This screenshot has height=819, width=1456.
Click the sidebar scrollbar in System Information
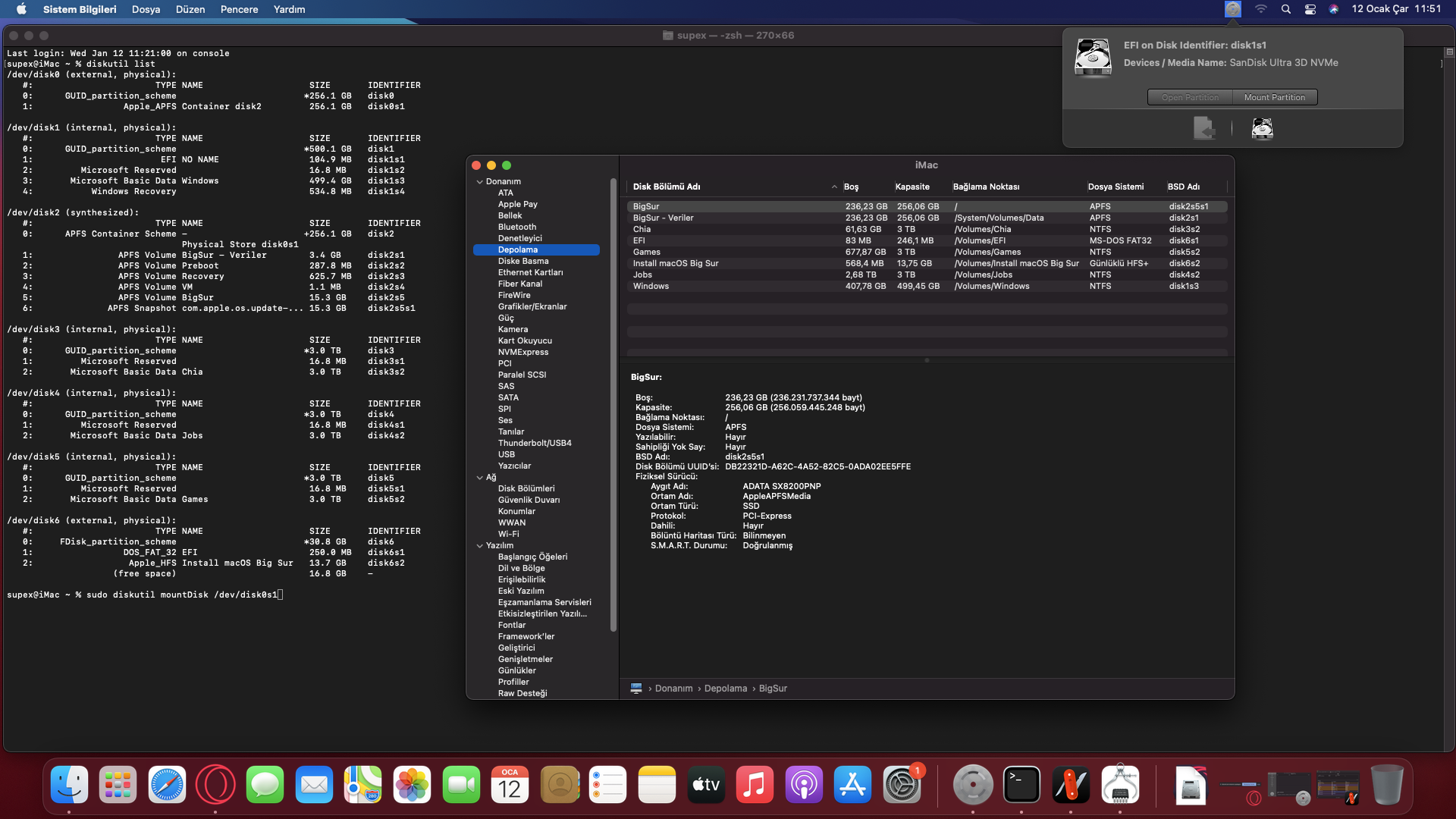[613, 405]
